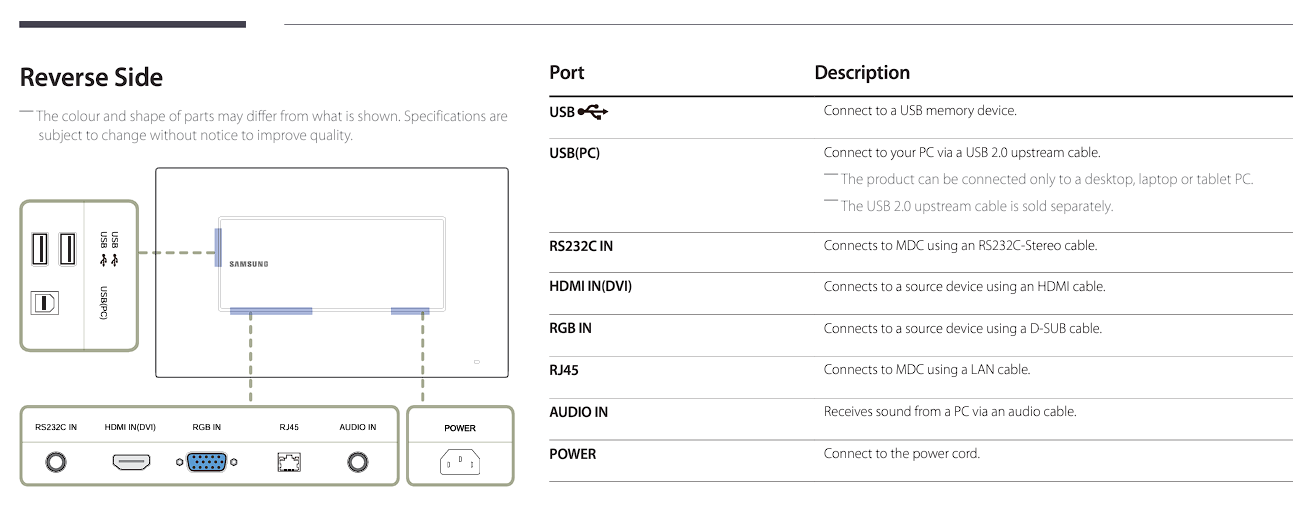Click the RJ45 table row label
This screenshot has height=528, width=1293.
point(564,370)
